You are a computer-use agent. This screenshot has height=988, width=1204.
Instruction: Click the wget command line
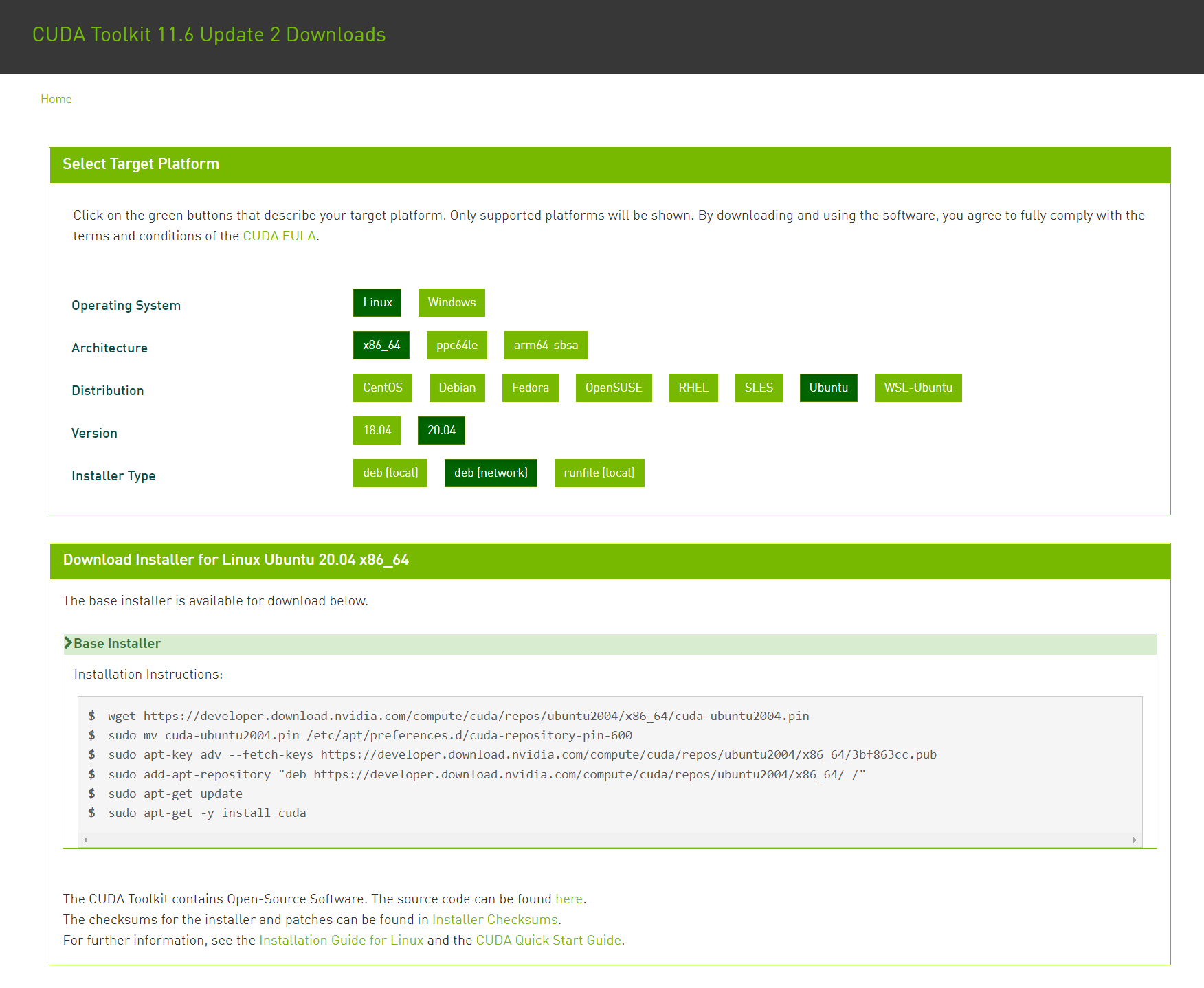(458, 716)
